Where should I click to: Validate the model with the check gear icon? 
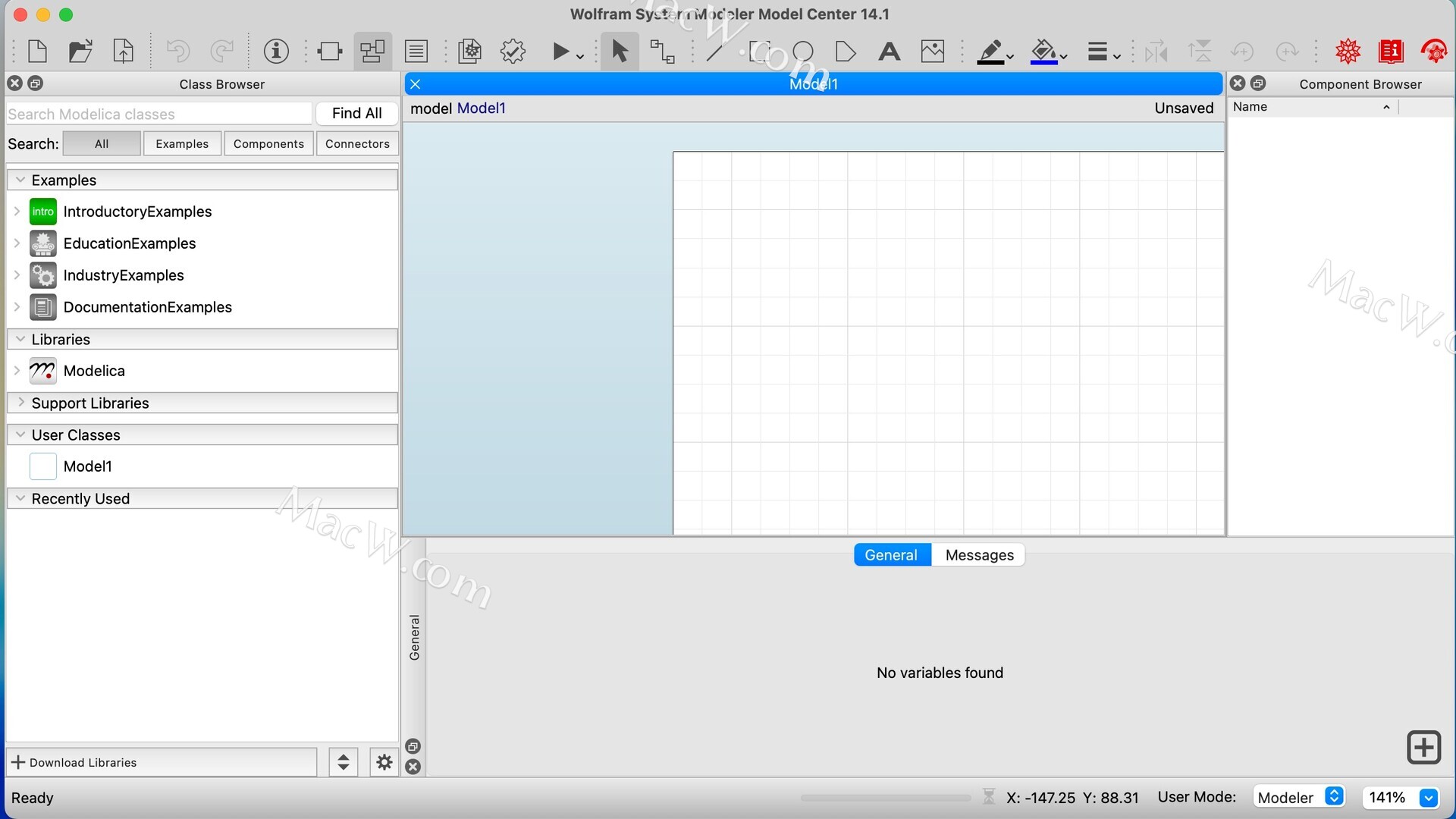tap(513, 52)
